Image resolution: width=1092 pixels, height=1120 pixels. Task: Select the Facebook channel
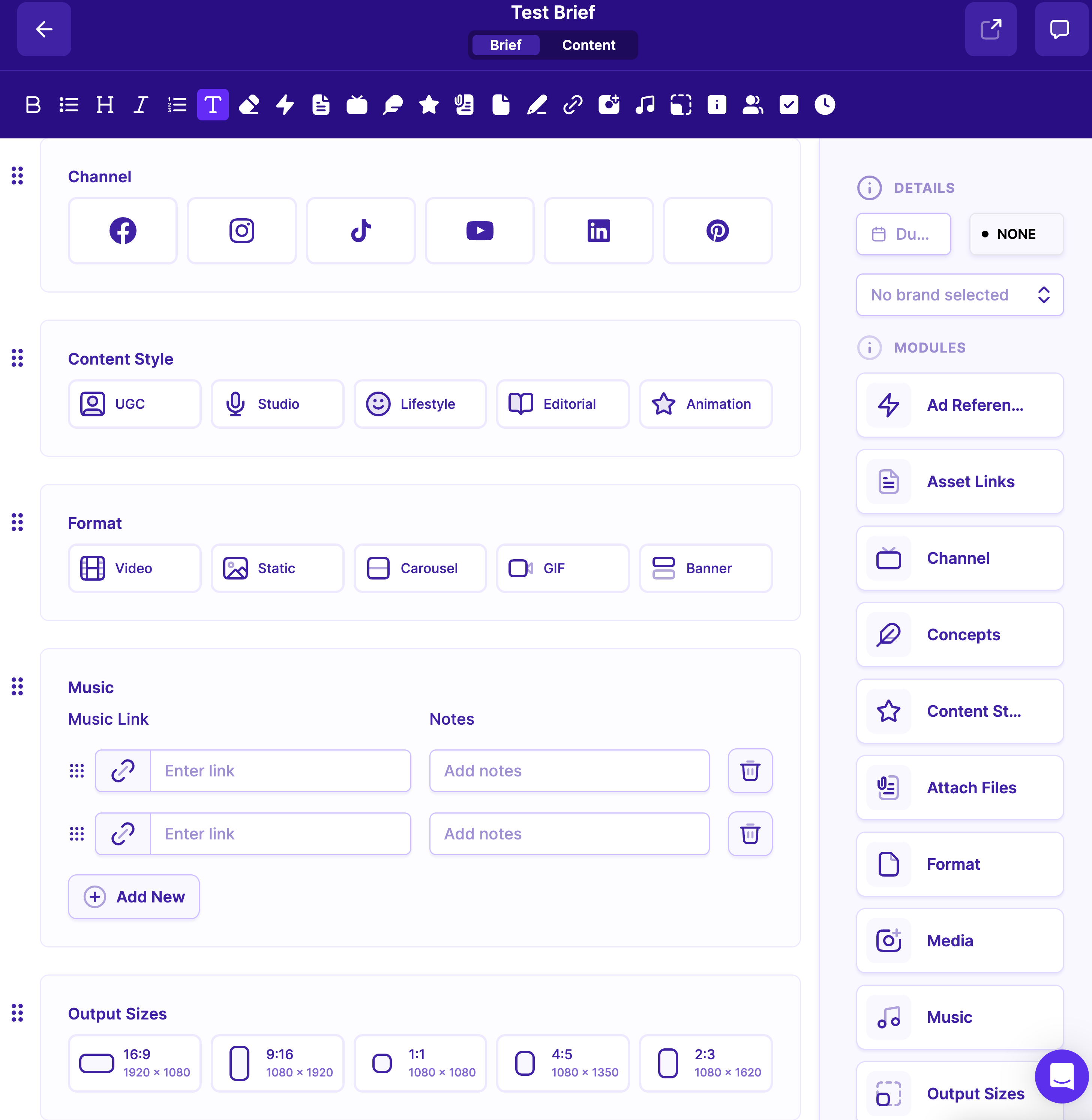[x=123, y=231]
